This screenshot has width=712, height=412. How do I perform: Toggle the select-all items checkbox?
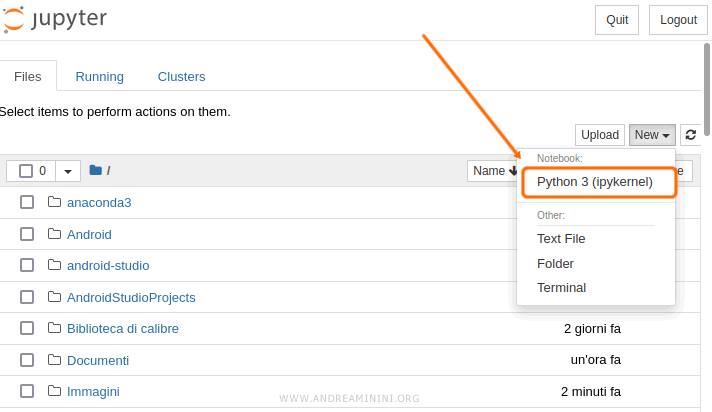[26, 171]
